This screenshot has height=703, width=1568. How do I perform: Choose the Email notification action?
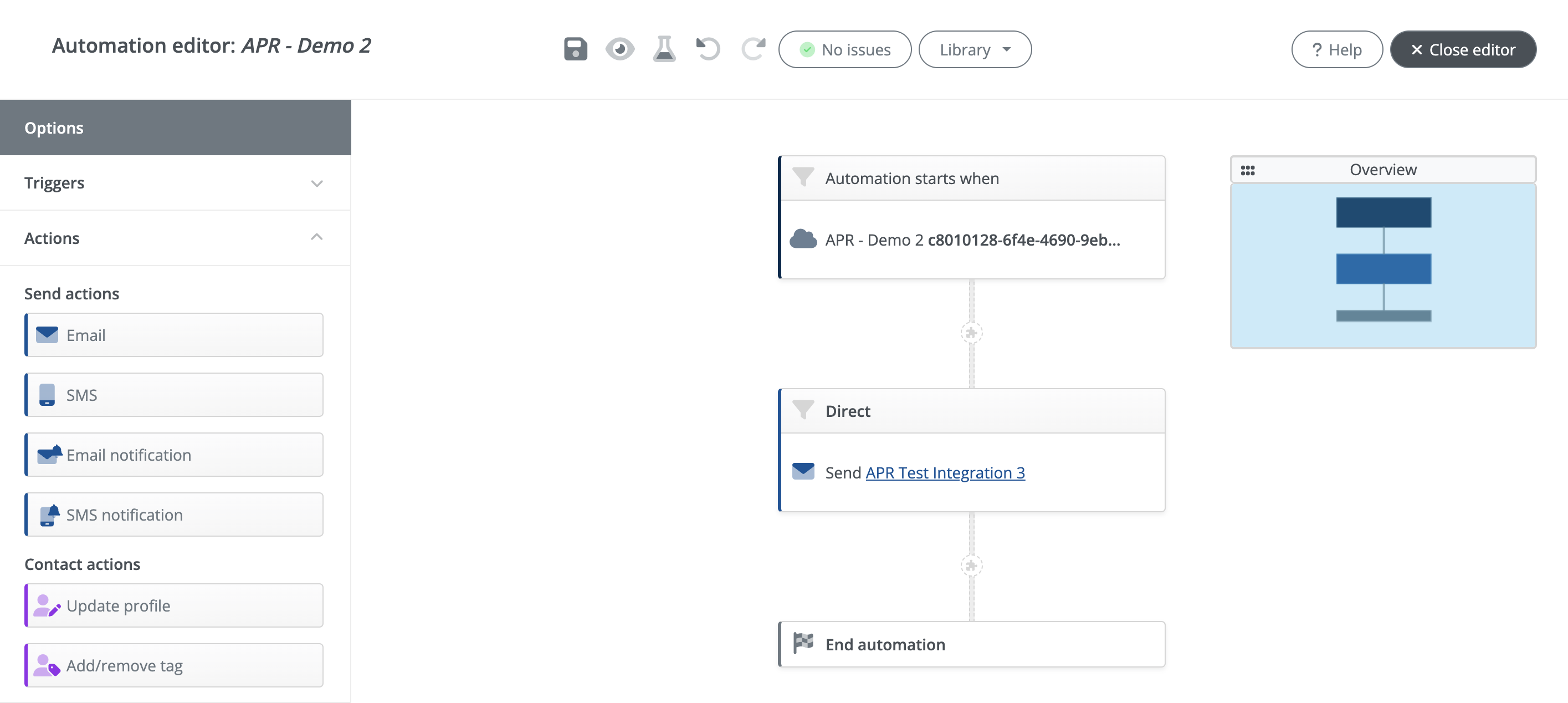coord(174,455)
